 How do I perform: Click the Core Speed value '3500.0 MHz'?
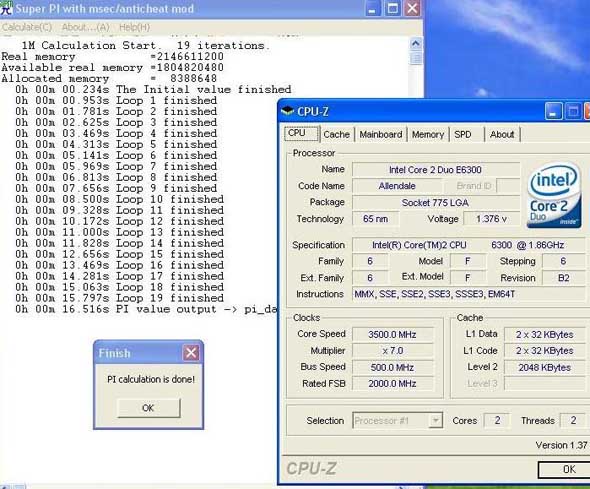click(x=392, y=334)
